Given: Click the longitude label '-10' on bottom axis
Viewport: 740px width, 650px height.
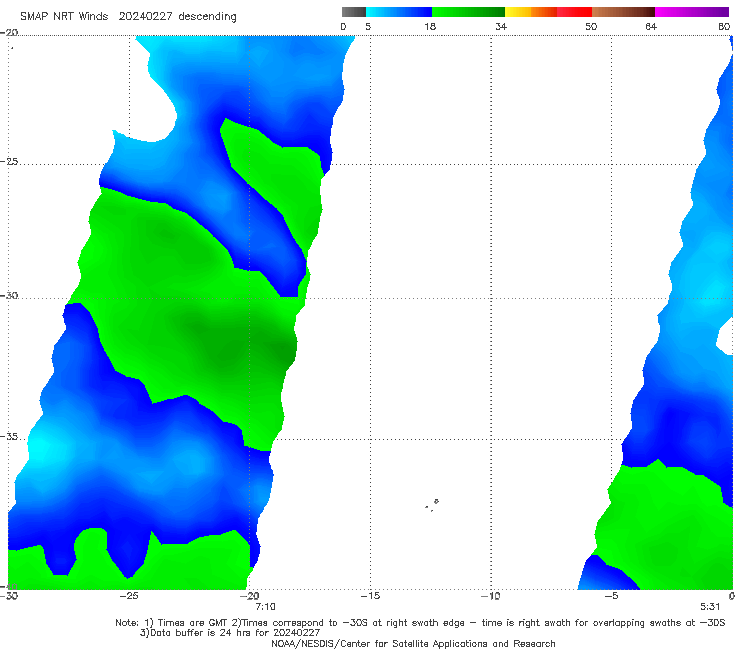Looking at the screenshot, I should click(x=491, y=596).
